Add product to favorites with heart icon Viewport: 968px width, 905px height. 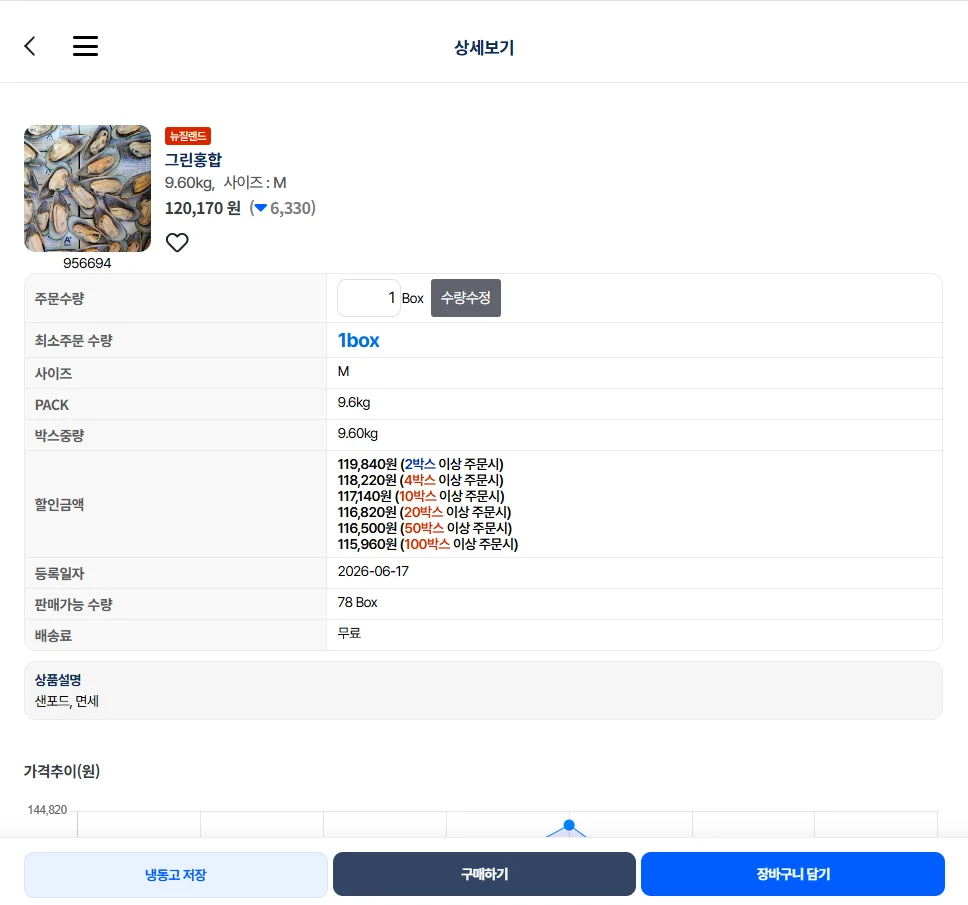pyautogui.click(x=177, y=243)
